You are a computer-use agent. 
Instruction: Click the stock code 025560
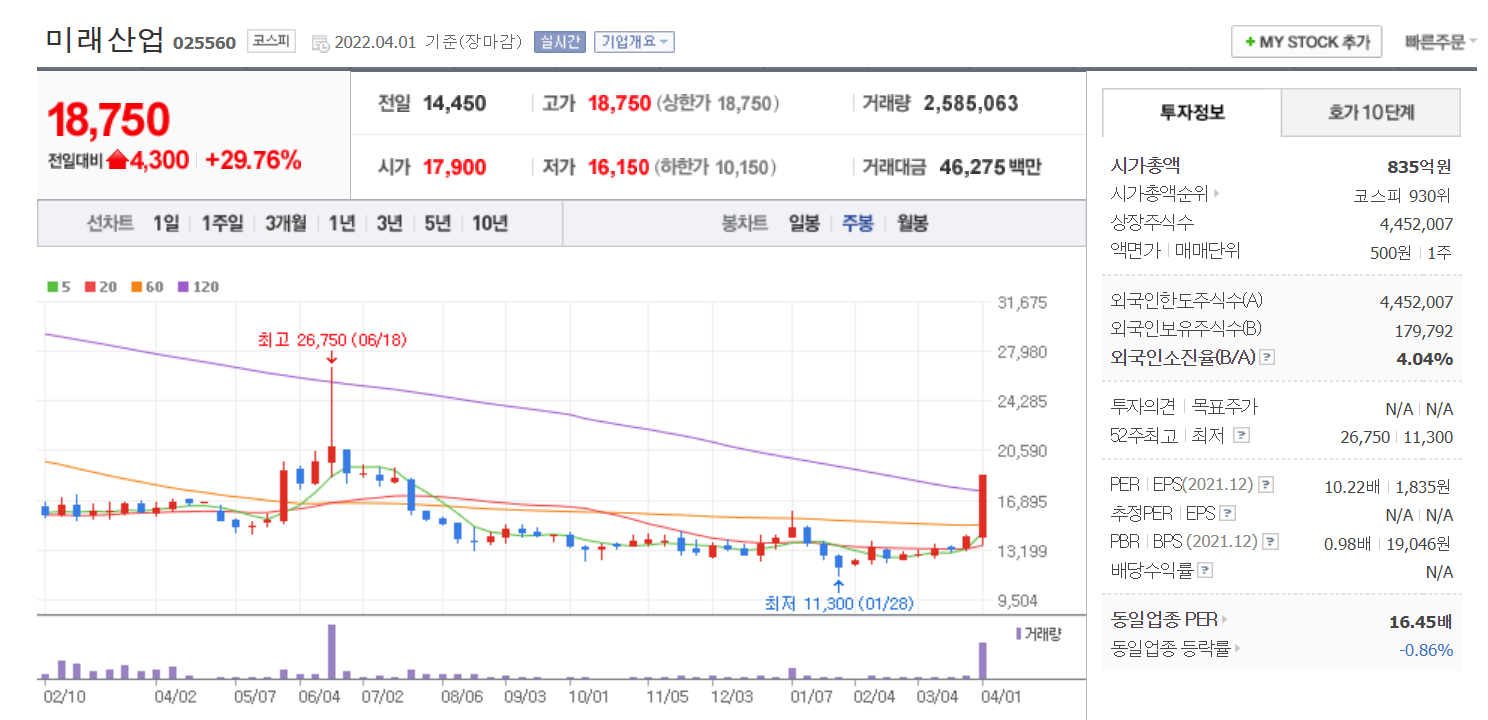click(205, 43)
